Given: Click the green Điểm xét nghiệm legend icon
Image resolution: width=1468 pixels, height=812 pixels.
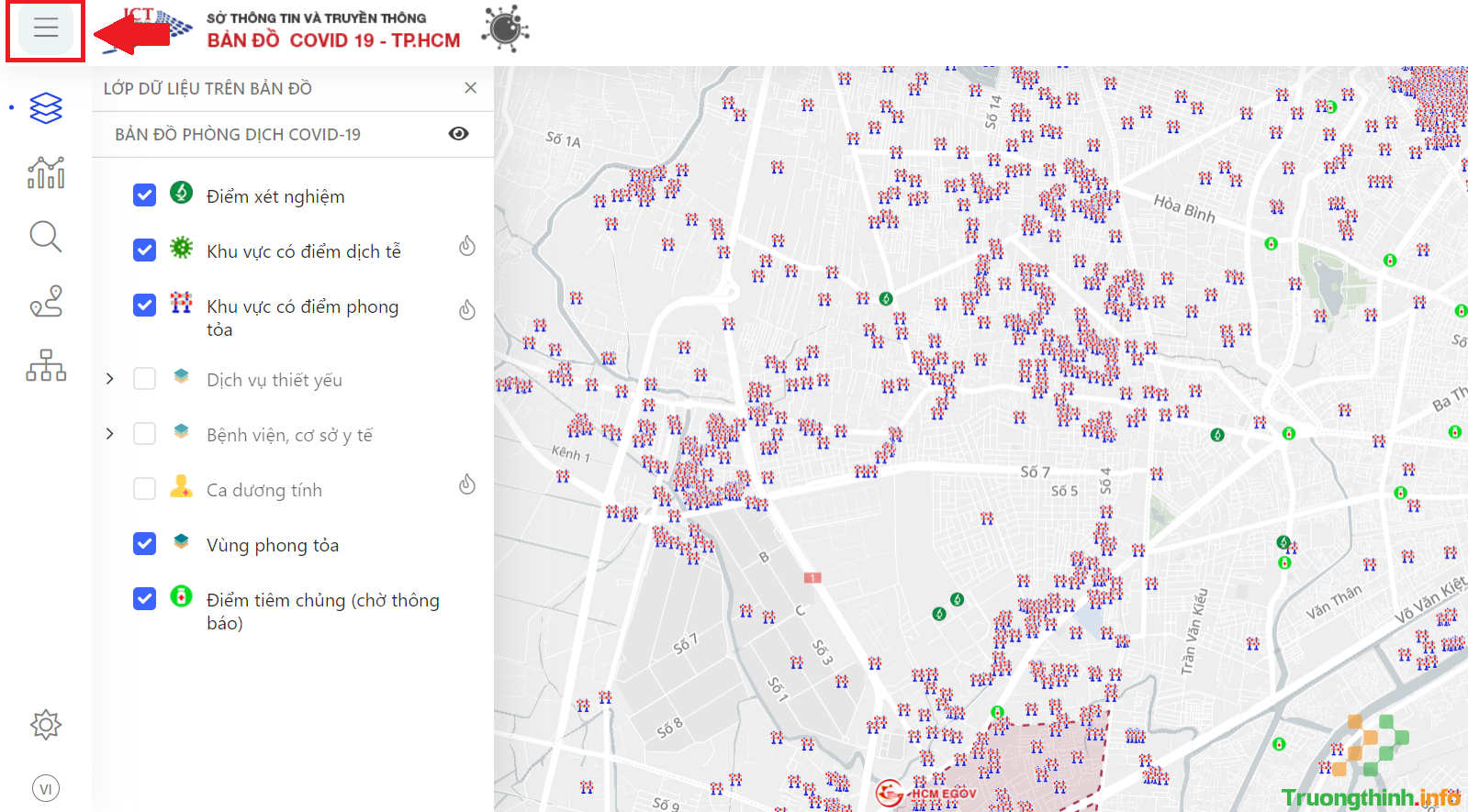Looking at the screenshot, I should pyautogui.click(x=182, y=192).
